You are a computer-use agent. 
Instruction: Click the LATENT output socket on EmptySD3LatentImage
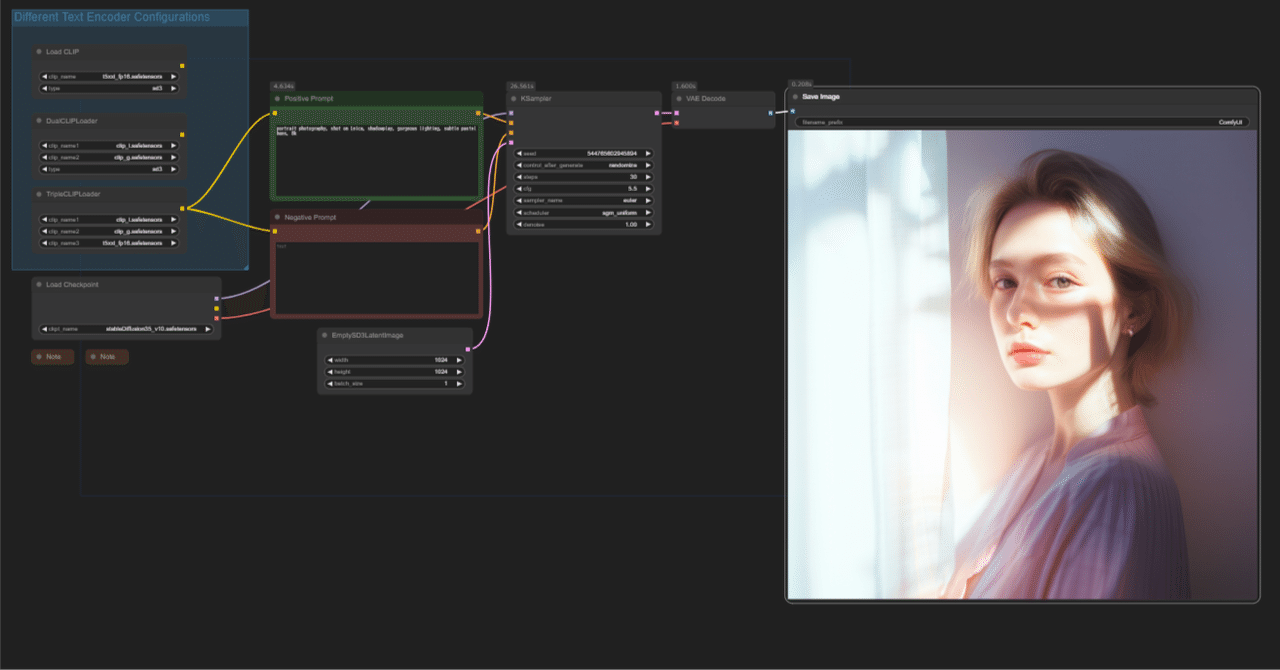(x=467, y=348)
